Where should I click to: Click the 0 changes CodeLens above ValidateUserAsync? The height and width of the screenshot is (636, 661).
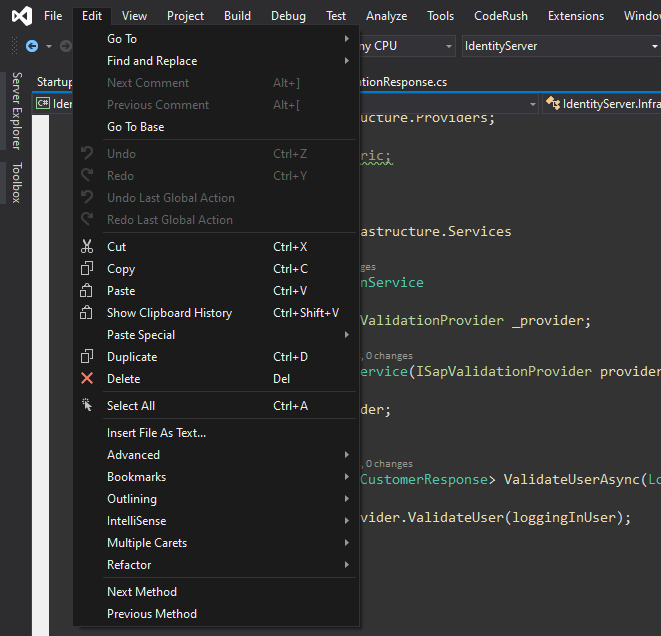(389, 464)
